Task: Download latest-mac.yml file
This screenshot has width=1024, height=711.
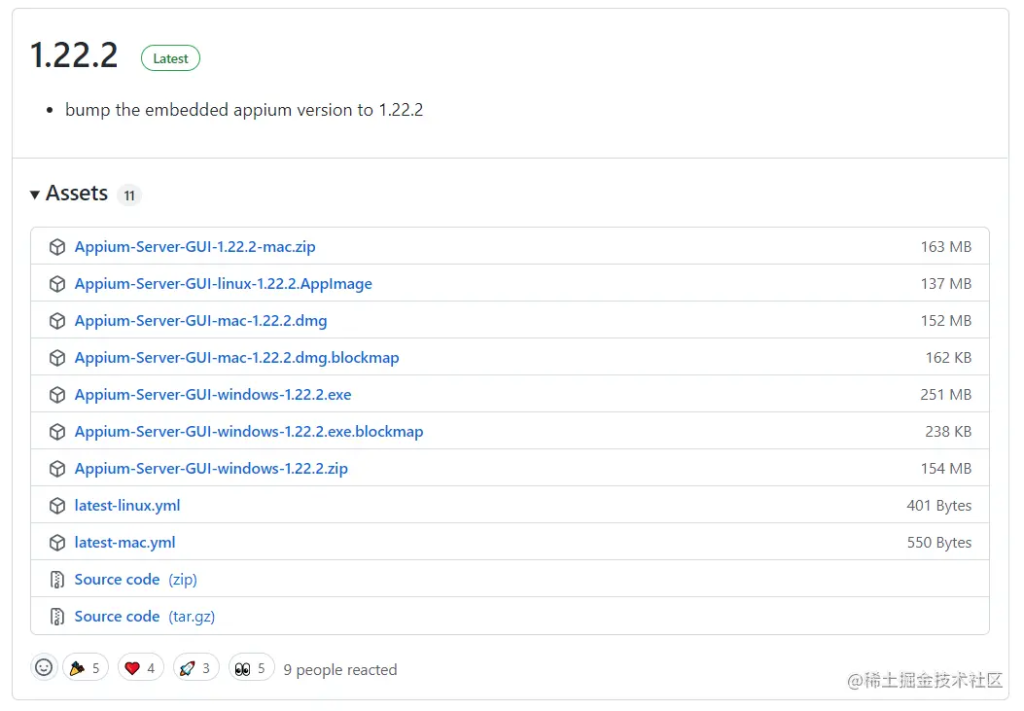Action: click(125, 543)
